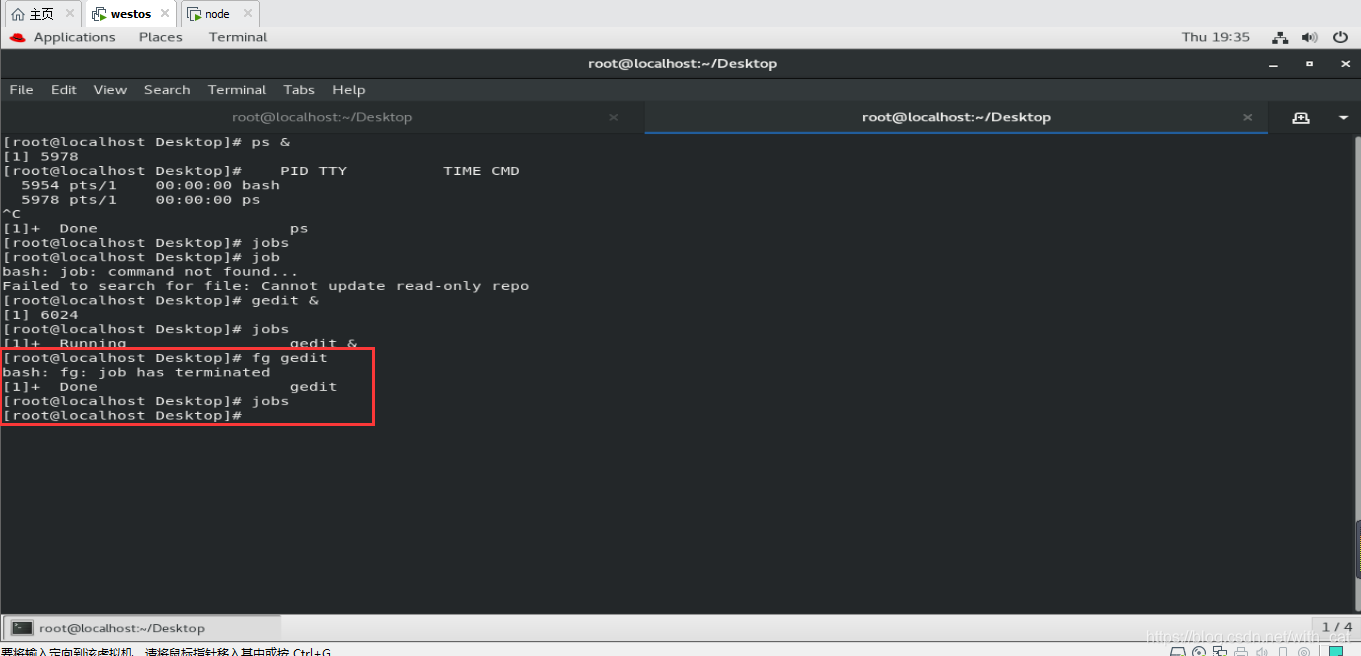Click the terminal window title bar text
This screenshot has height=656, width=1361.
coord(682,63)
